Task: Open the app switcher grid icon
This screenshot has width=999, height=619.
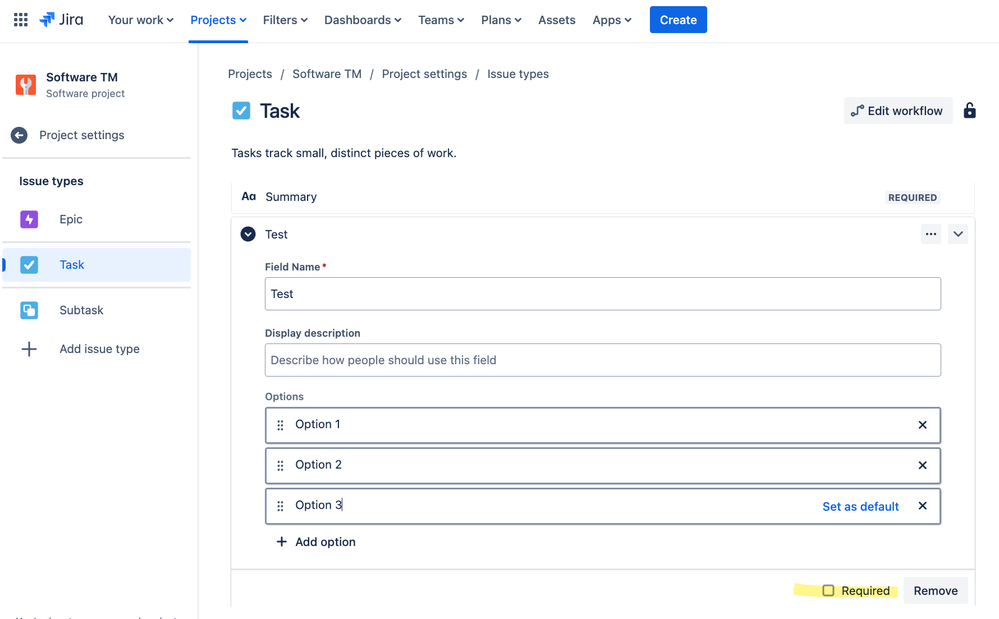Action: 20,20
